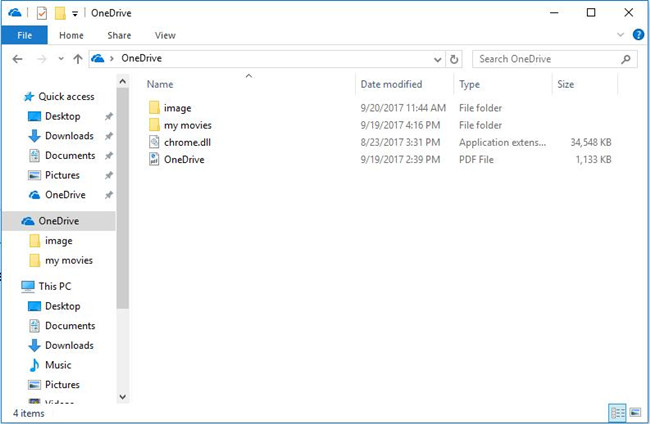650x424 pixels.
Task: Click the New folder icon in quick access toolbar
Action: (60, 13)
